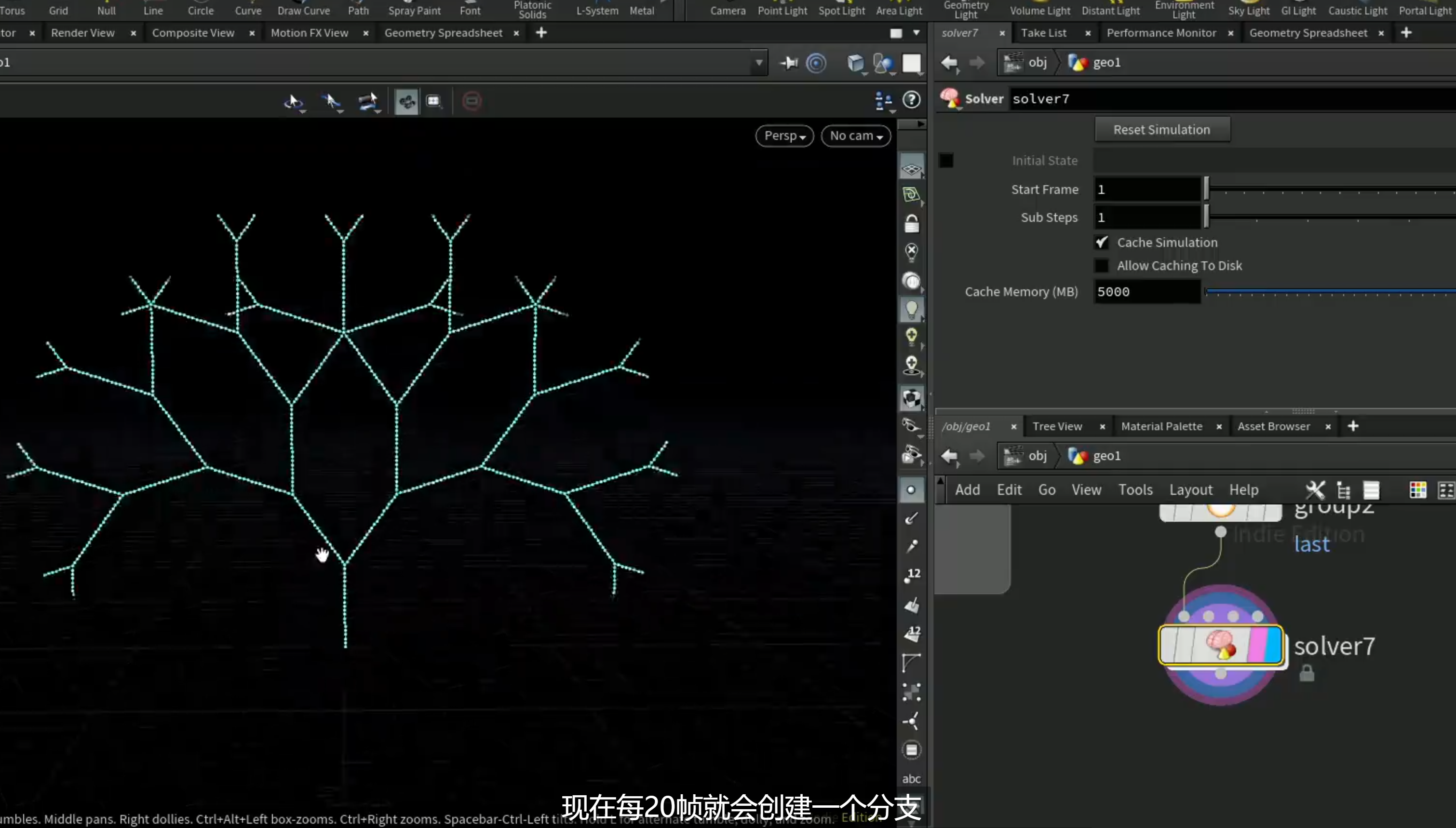The image size is (1456, 828).
Task: Toggle the Initial State checkbox
Action: pyautogui.click(x=946, y=161)
